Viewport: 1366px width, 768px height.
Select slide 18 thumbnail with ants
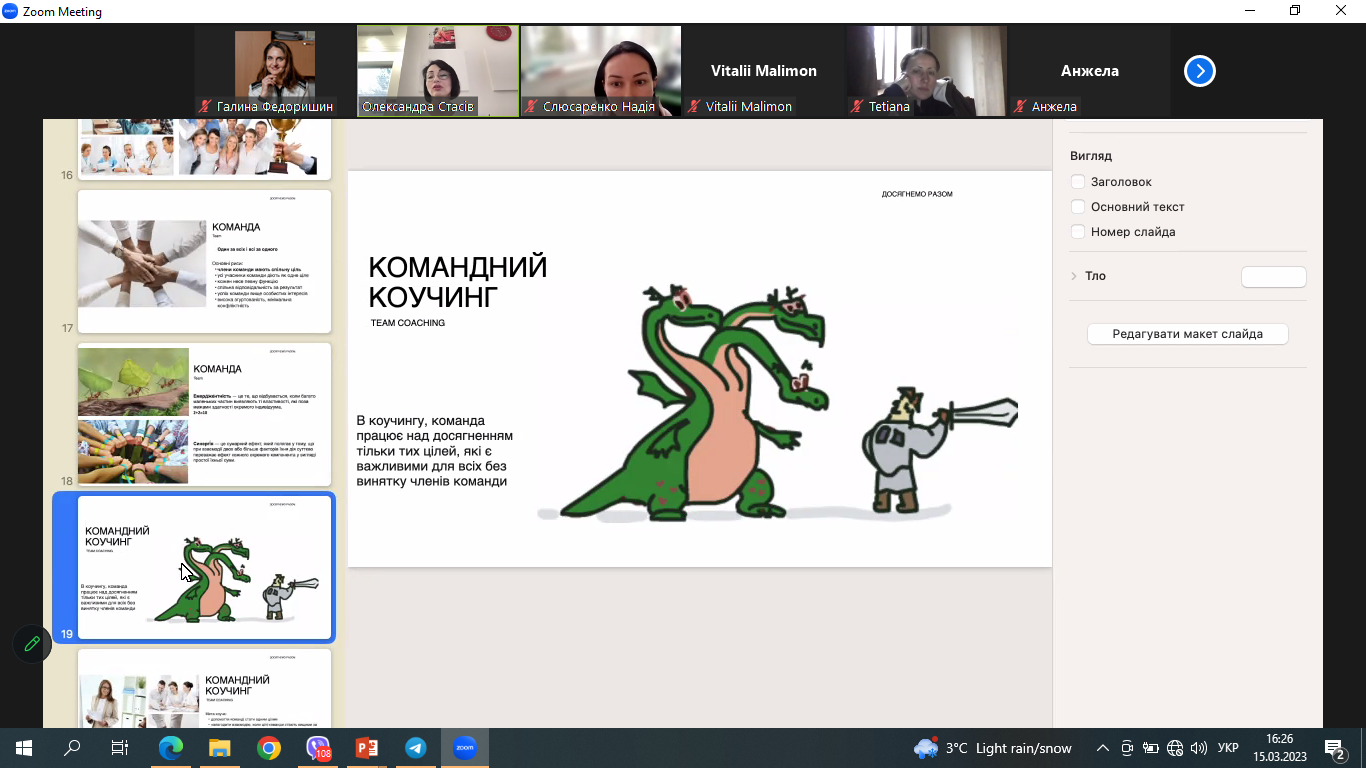204,415
